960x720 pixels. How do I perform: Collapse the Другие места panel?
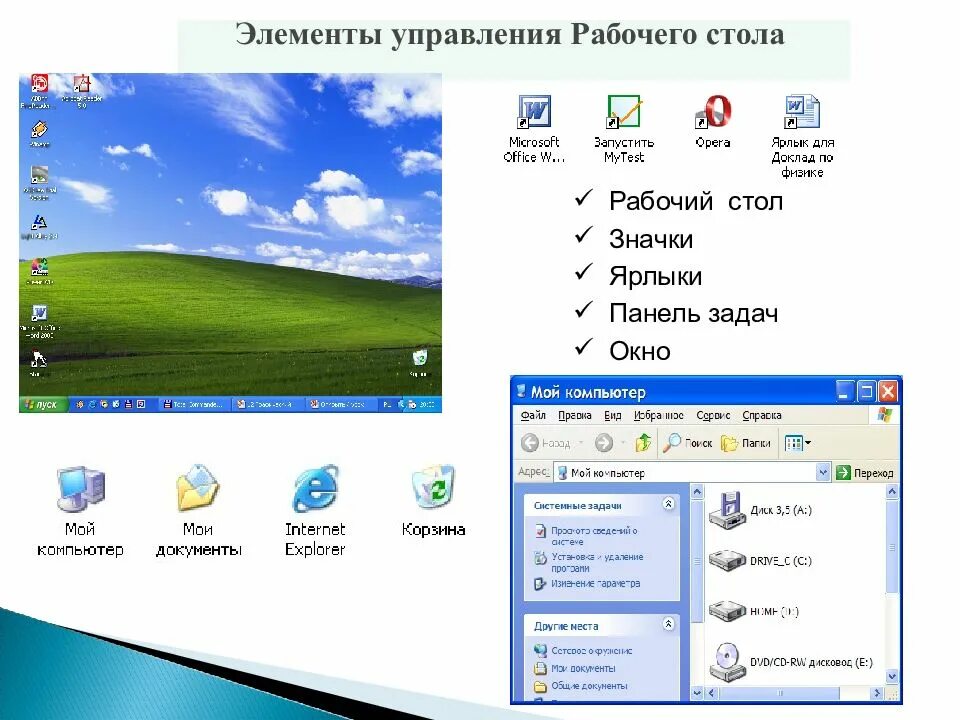pos(669,624)
